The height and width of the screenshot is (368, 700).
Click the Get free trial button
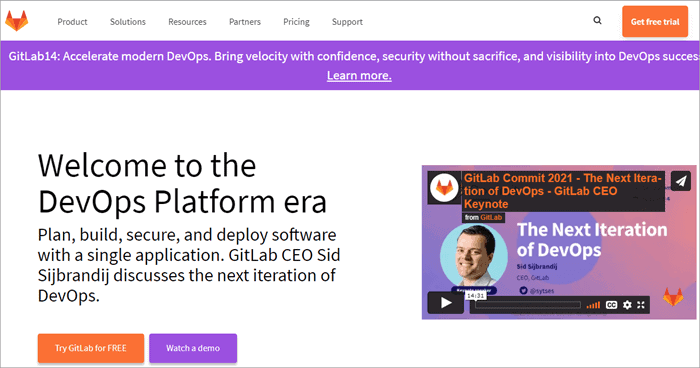tap(655, 21)
